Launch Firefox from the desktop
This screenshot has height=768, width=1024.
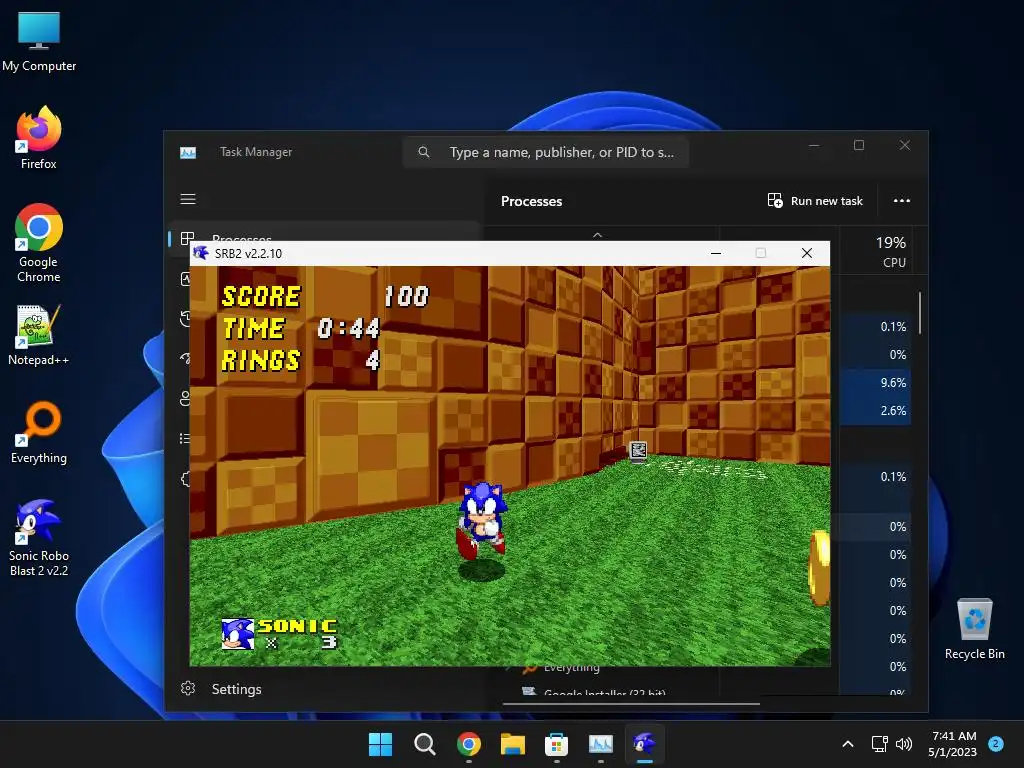pyautogui.click(x=39, y=138)
